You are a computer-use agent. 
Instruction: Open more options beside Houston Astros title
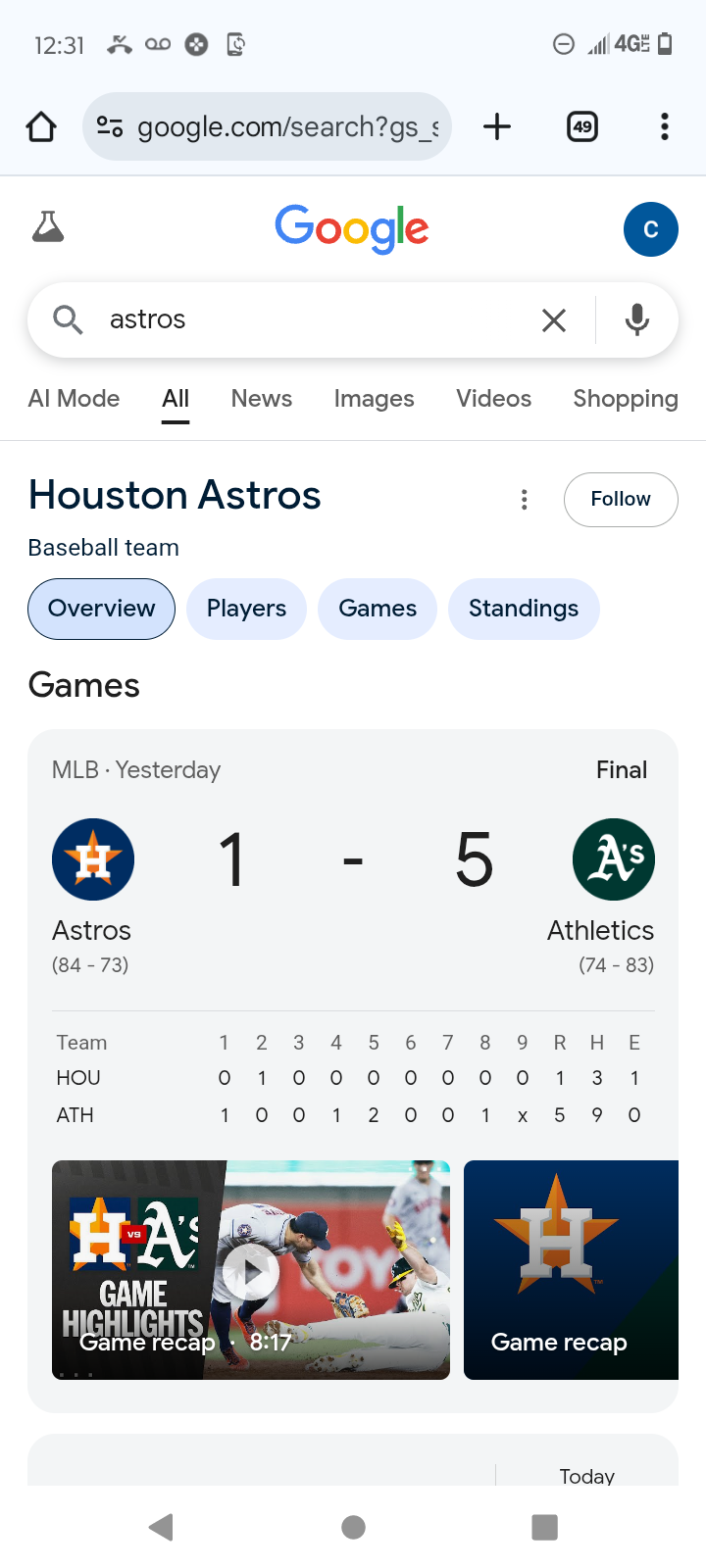coord(525,500)
